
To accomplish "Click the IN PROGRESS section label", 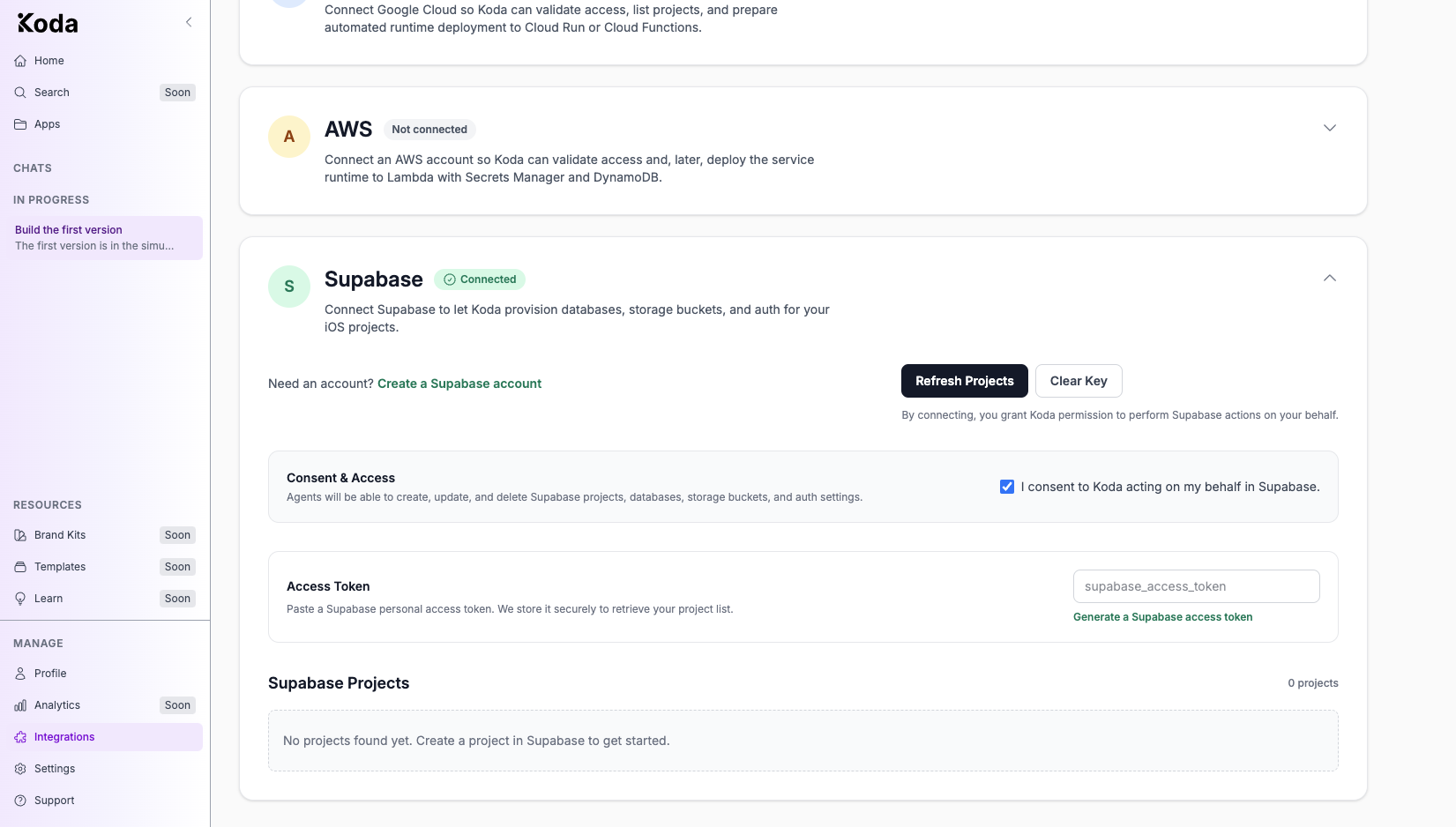I will pos(51,200).
